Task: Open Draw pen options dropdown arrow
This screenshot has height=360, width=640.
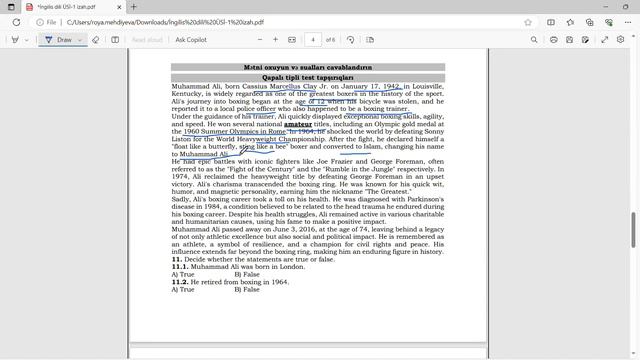Action: point(80,40)
